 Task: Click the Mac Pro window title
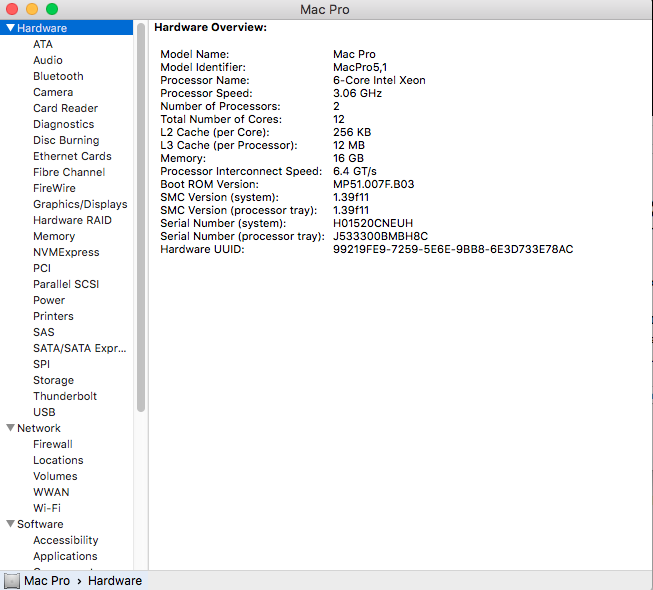(325, 9)
